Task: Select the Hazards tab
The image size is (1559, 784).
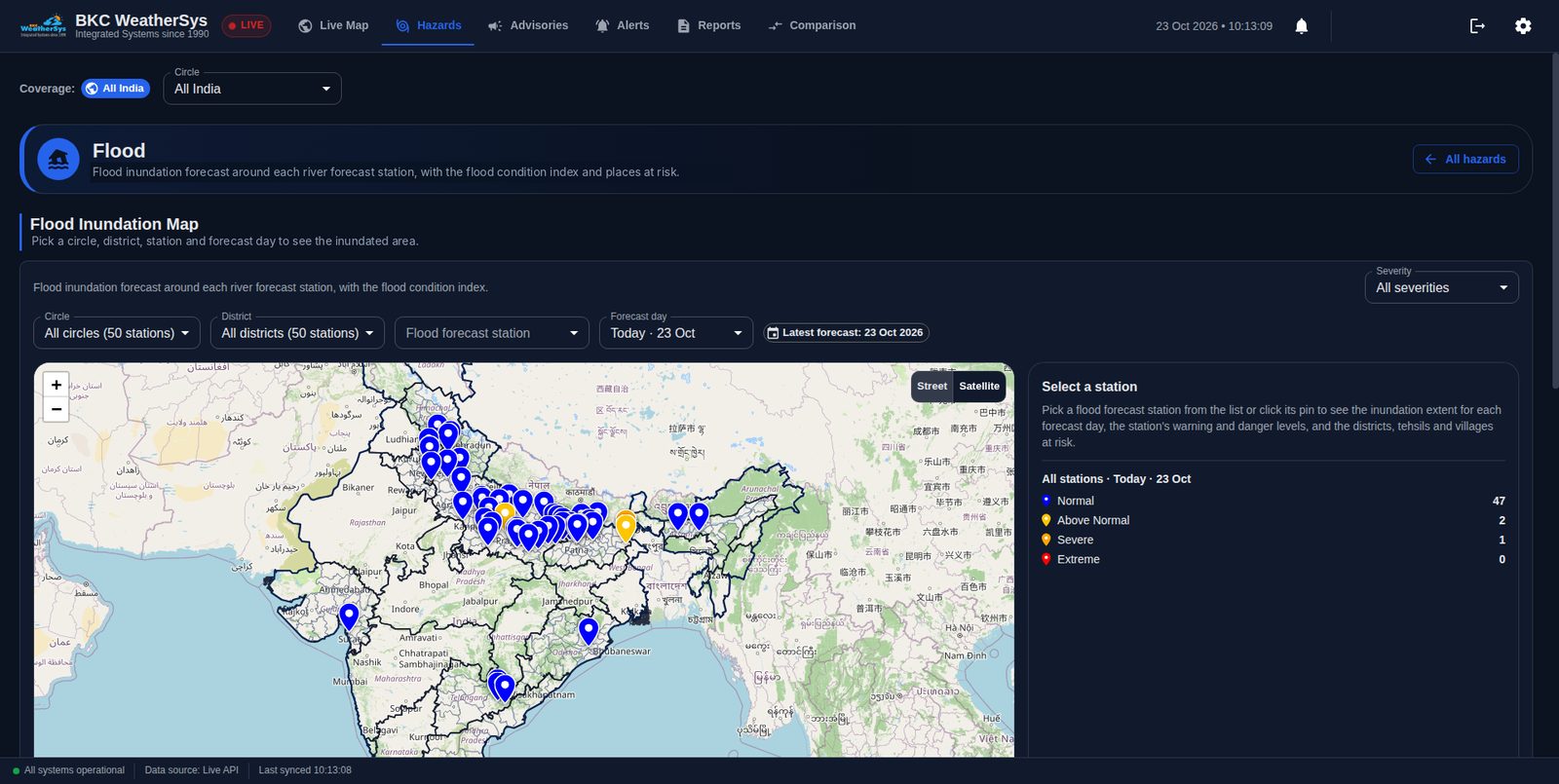Action: coord(429,25)
